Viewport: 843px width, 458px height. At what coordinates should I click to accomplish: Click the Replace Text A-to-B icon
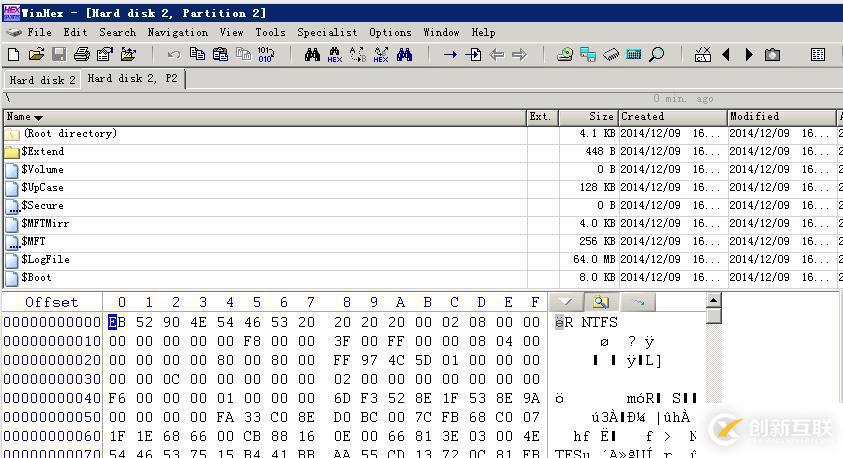click(x=358, y=54)
